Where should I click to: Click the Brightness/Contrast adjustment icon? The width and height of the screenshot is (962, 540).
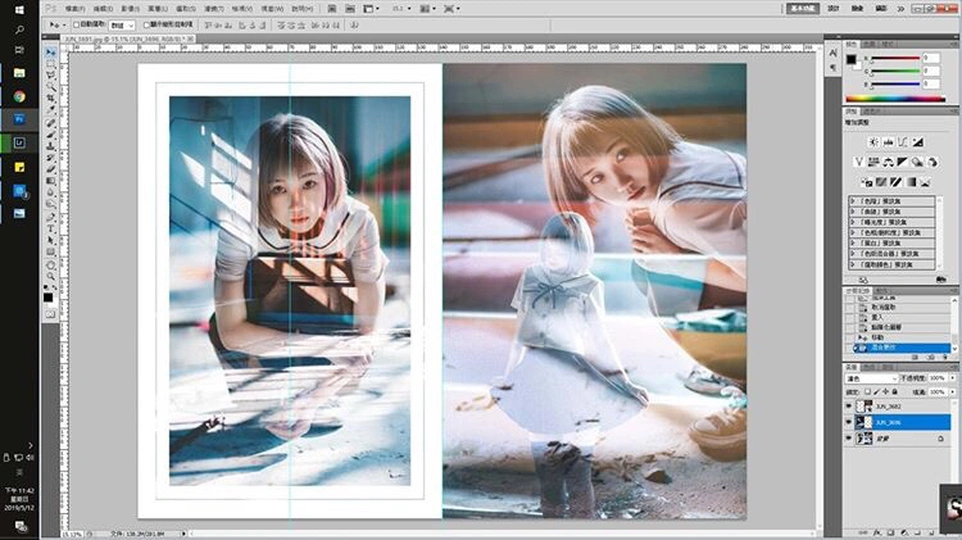click(x=873, y=142)
